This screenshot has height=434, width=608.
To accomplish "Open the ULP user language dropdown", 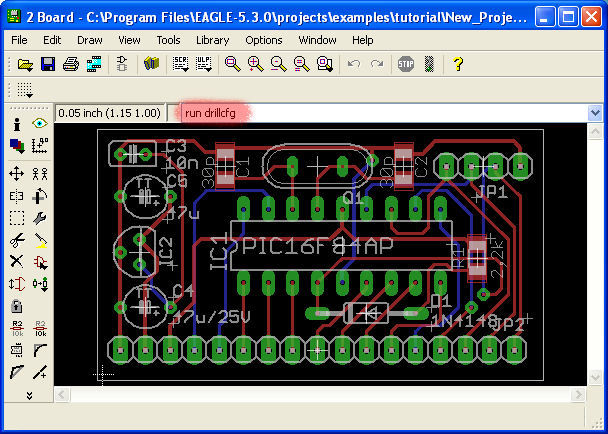I will 204,64.
